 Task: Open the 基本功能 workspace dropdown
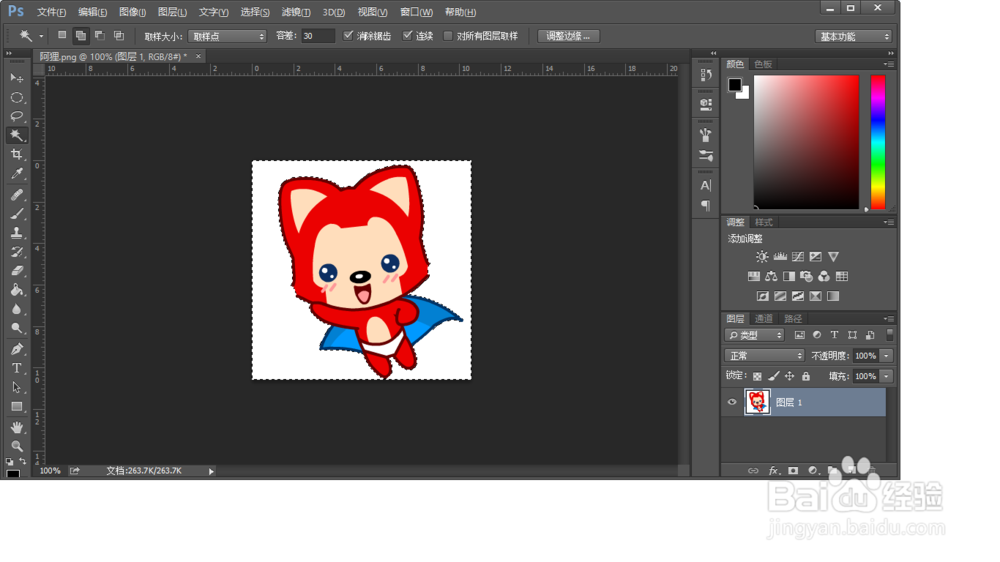pos(853,36)
